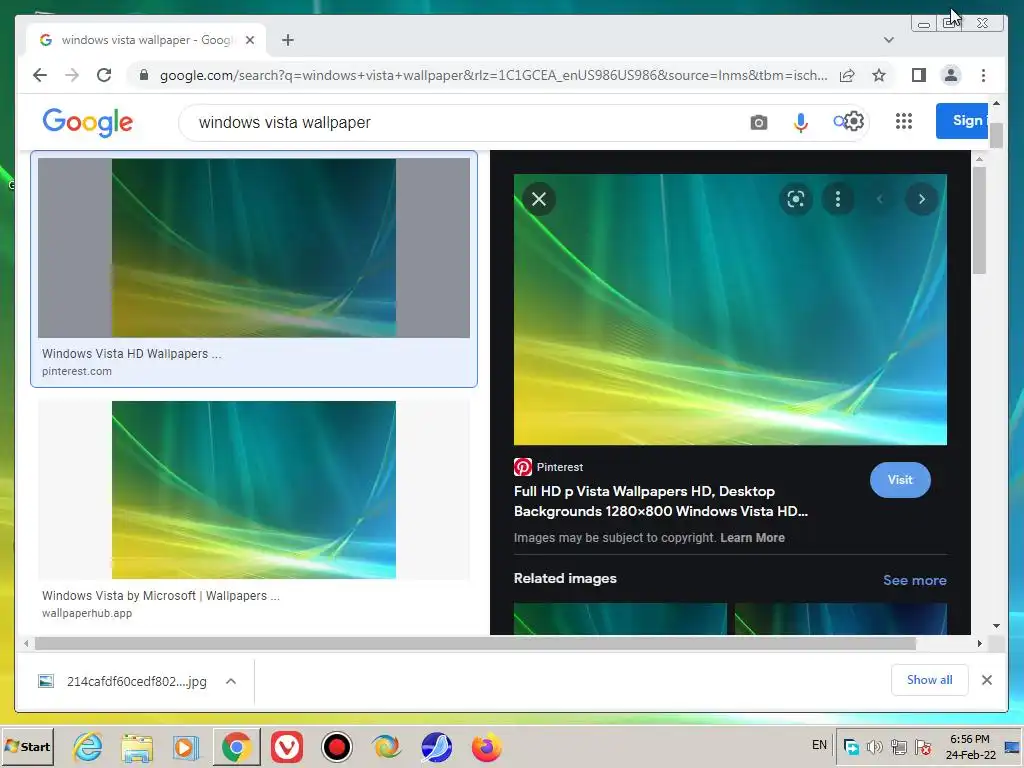Open the Learn More copyright link
The image size is (1024, 768).
pyautogui.click(x=752, y=537)
